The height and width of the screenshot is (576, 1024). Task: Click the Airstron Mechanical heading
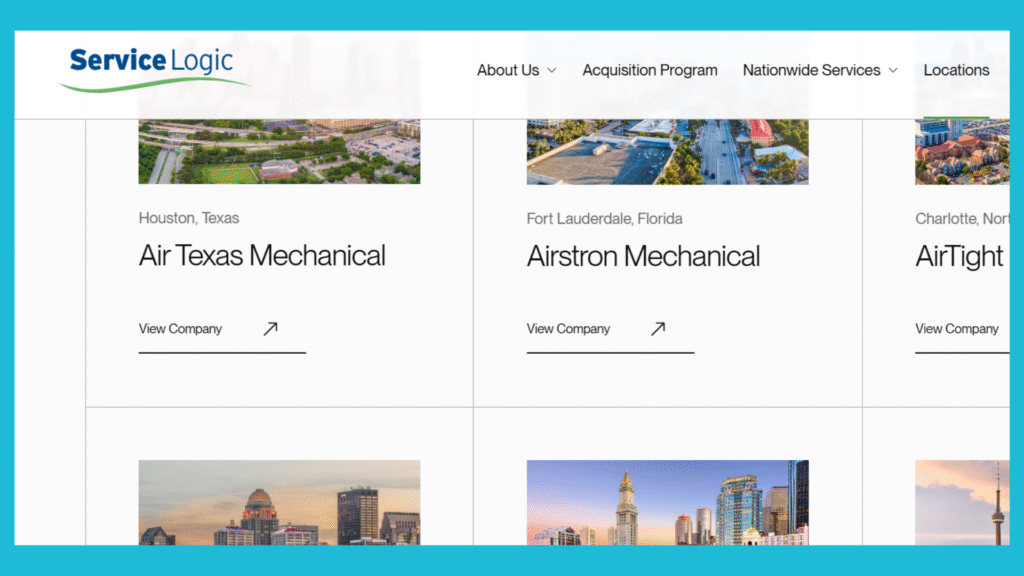pyautogui.click(x=643, y=256)
